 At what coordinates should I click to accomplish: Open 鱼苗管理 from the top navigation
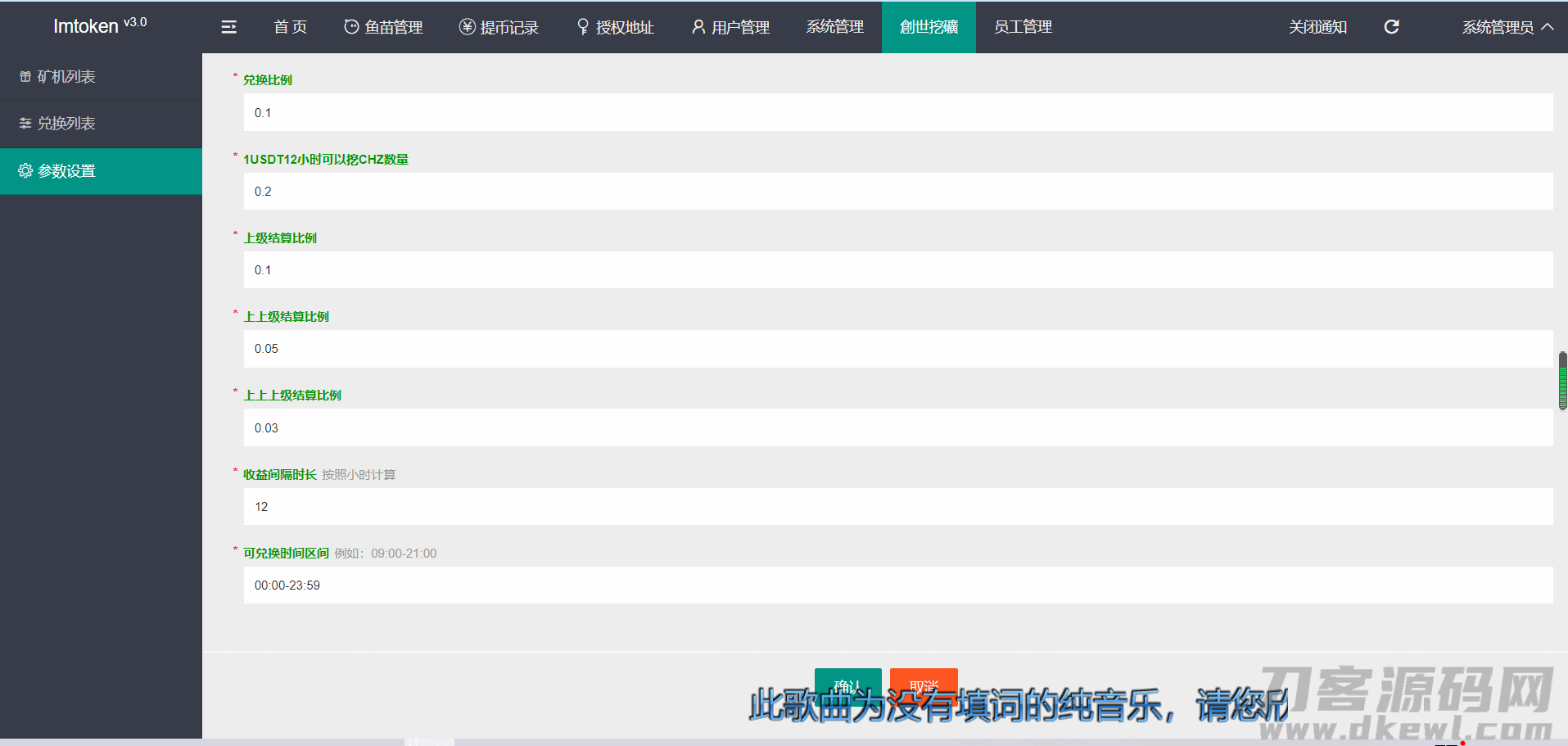tap(383, 27)
